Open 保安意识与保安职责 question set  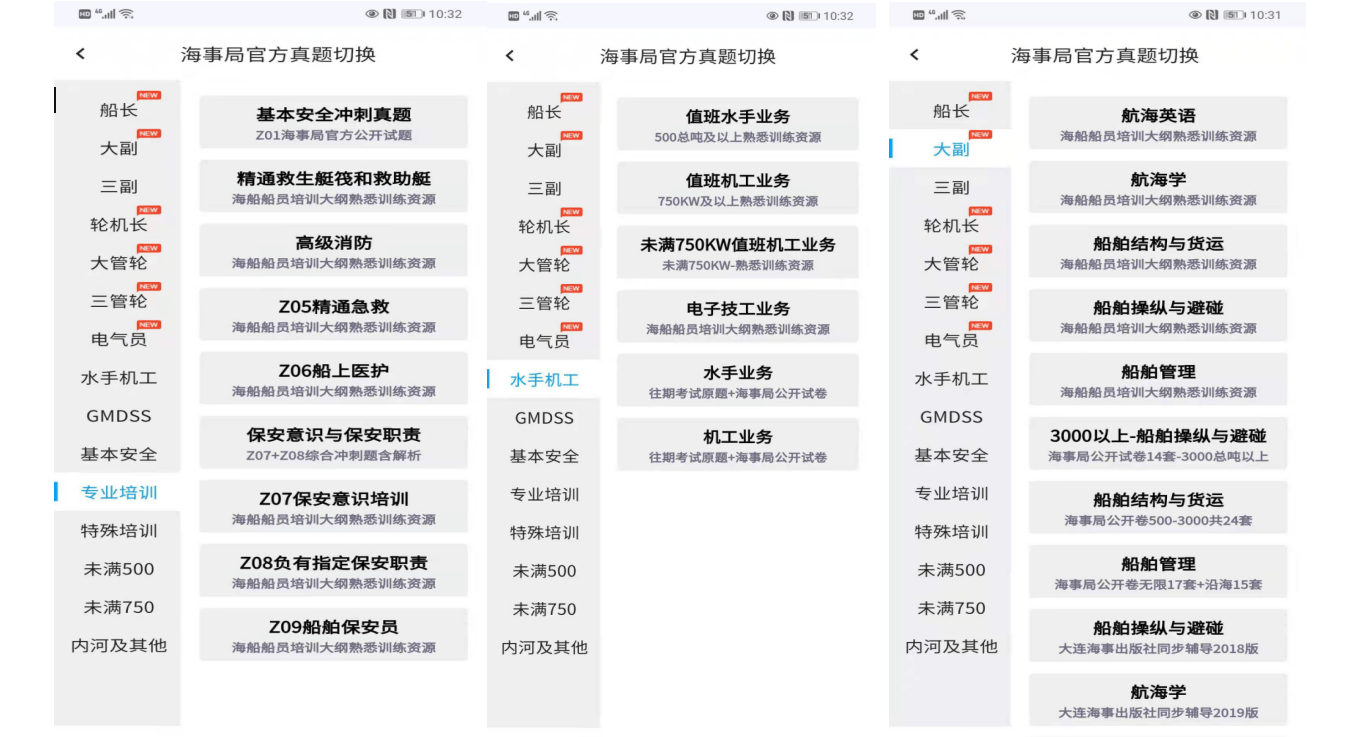coord(334,443)
